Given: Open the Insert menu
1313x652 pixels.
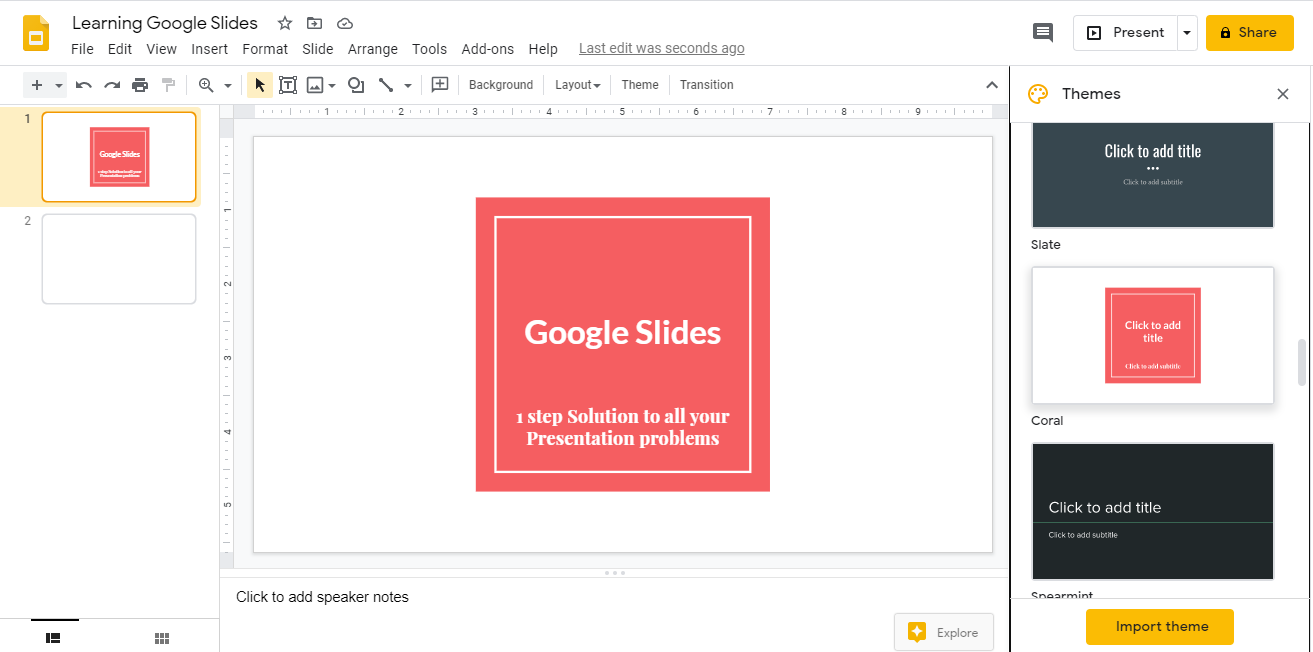Looking at the screenshot, I should click(x=210, y=49).
